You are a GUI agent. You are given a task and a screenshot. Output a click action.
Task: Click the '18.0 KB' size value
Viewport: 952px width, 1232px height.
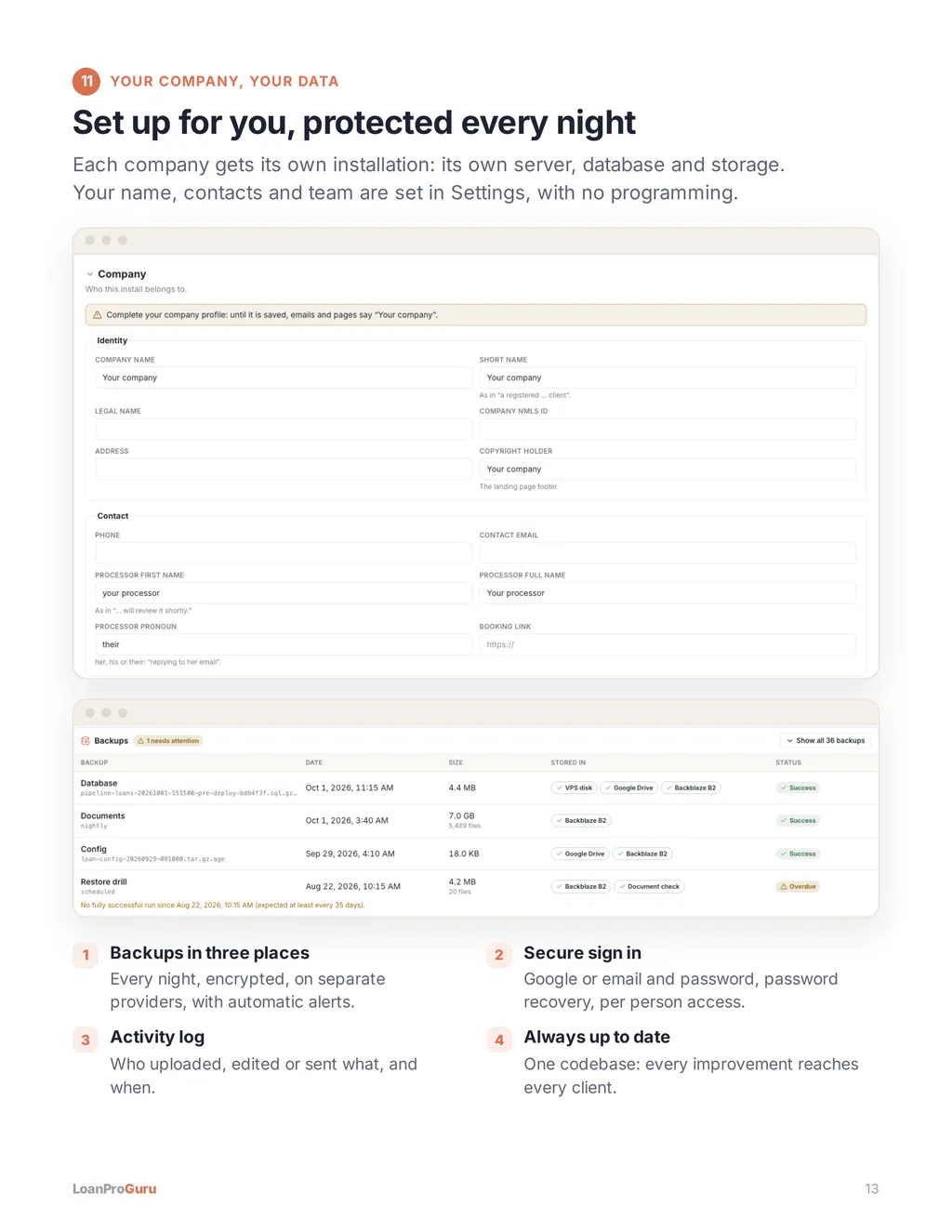(x=464, y=854)
